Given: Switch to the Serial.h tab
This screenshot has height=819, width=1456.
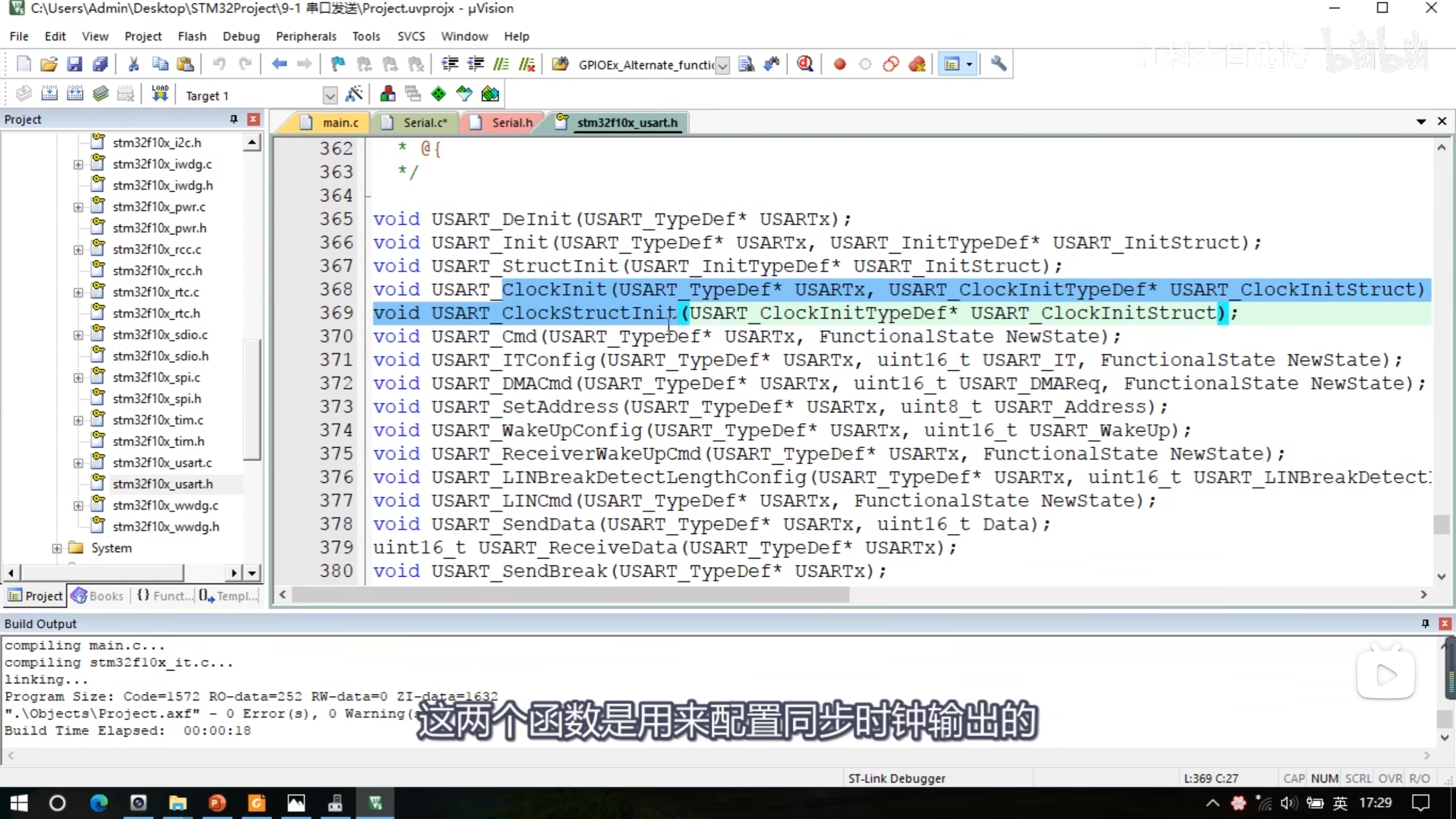Looking at the screenshot, I should pyautogui.click(x=511, y=122).
